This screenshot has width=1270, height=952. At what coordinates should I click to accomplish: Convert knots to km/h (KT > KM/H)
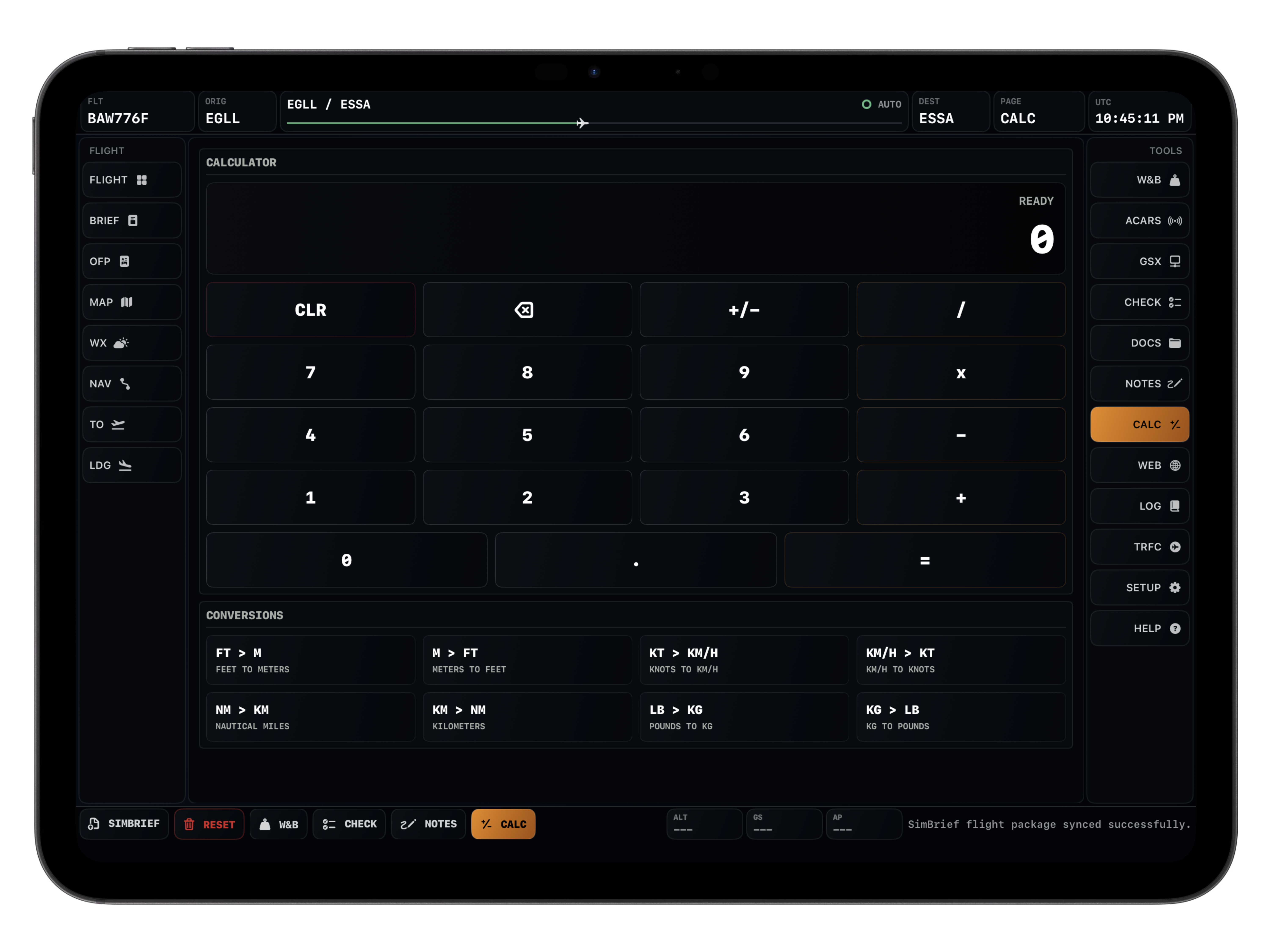point(744,660)
